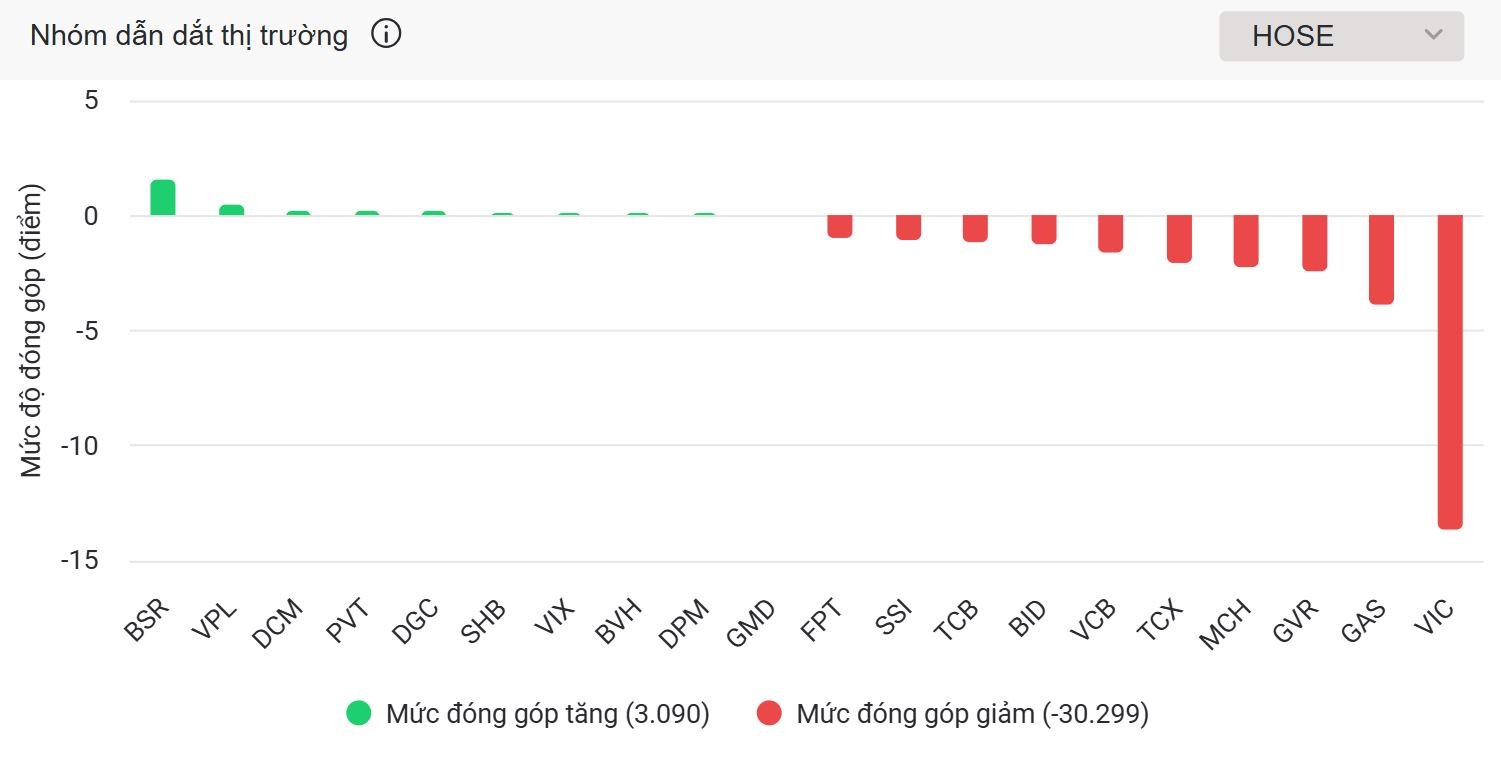
Task: Toggle visibility of 'Mức đóng góp giảm (-30.299)' series
Action: tap(972, 714)
